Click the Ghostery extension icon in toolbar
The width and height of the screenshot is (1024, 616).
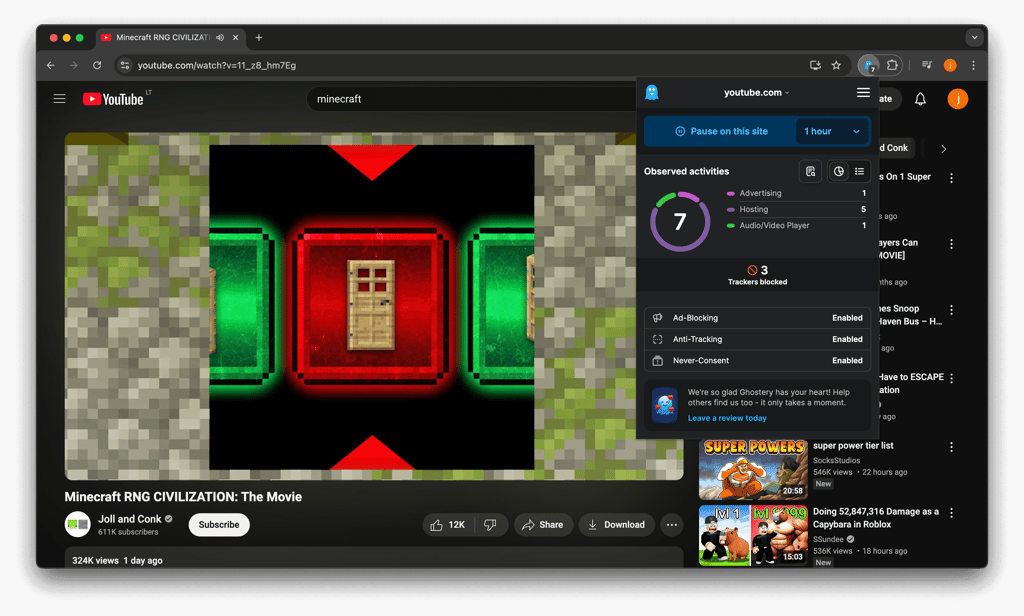[869, 65]
